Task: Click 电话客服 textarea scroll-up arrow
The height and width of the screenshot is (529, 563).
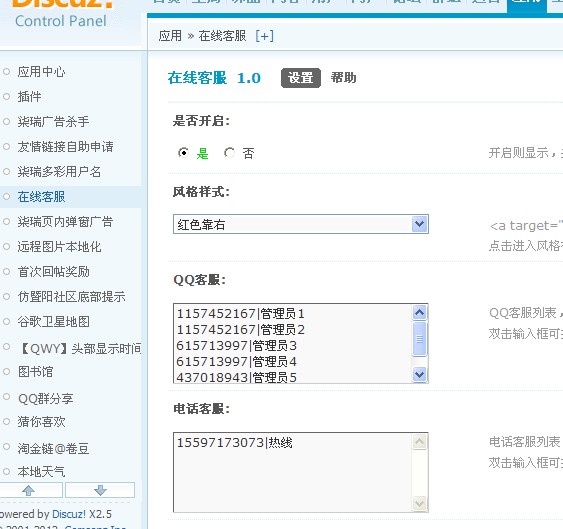Action: pos(419,442)
